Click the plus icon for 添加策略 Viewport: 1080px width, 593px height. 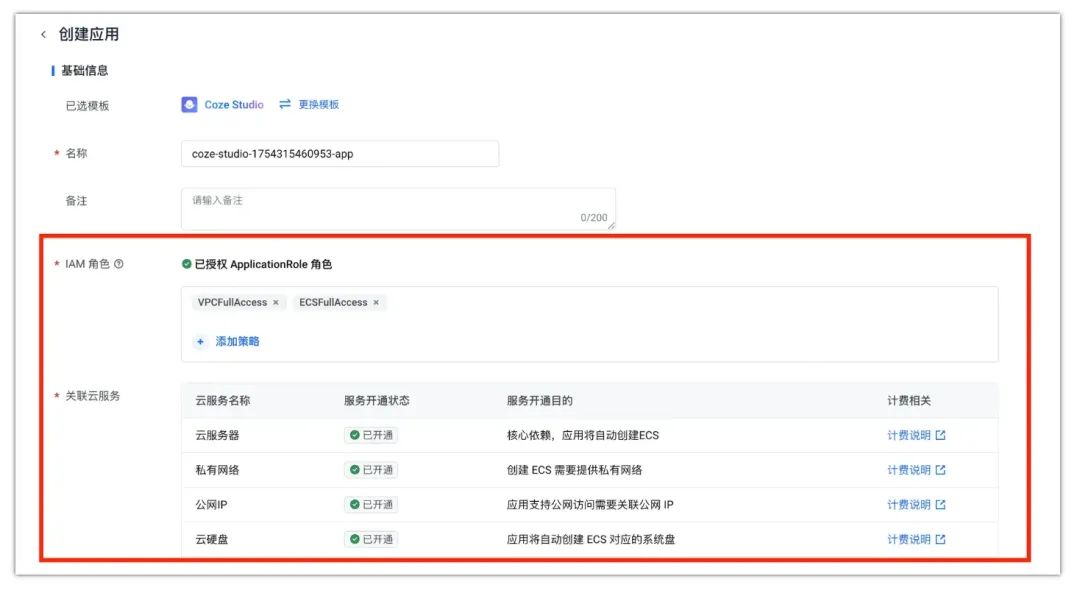[200, 342]
